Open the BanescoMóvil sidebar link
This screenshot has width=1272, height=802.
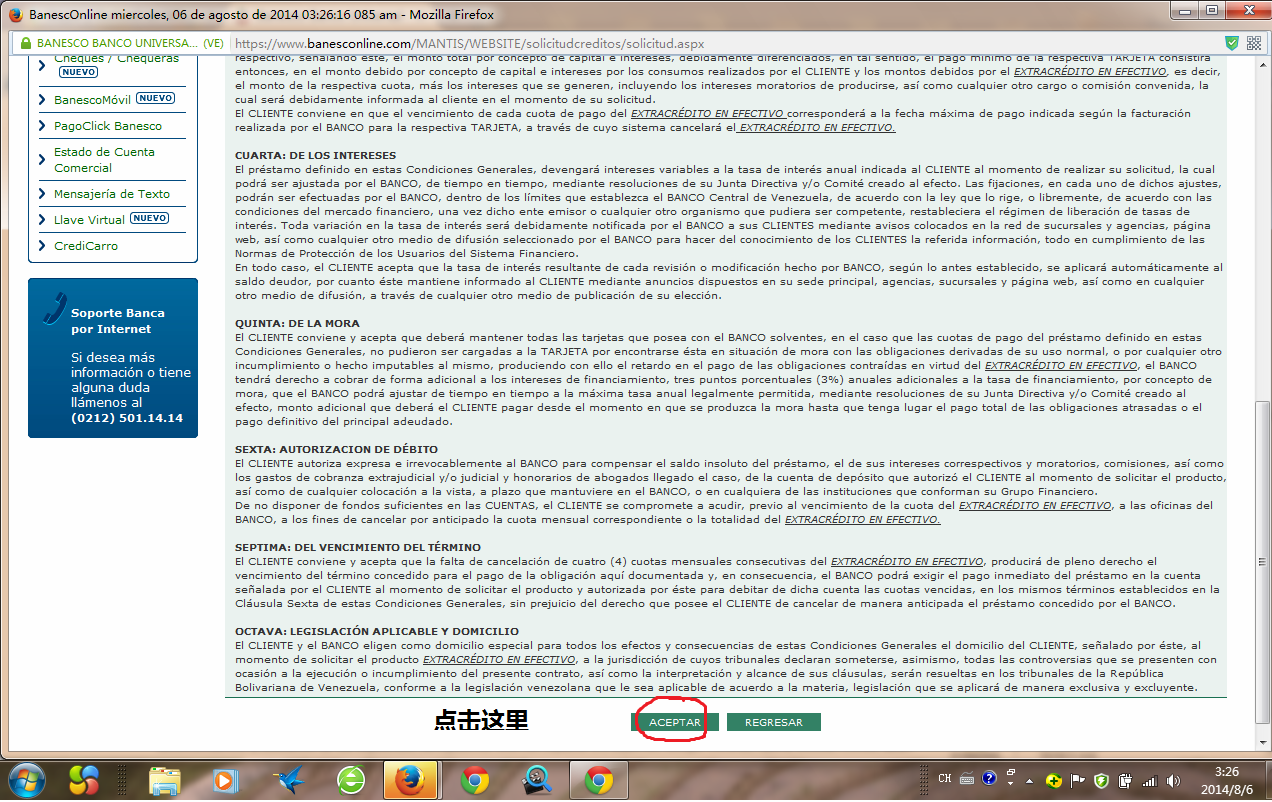pyautogui.click(x=91, y=99)
